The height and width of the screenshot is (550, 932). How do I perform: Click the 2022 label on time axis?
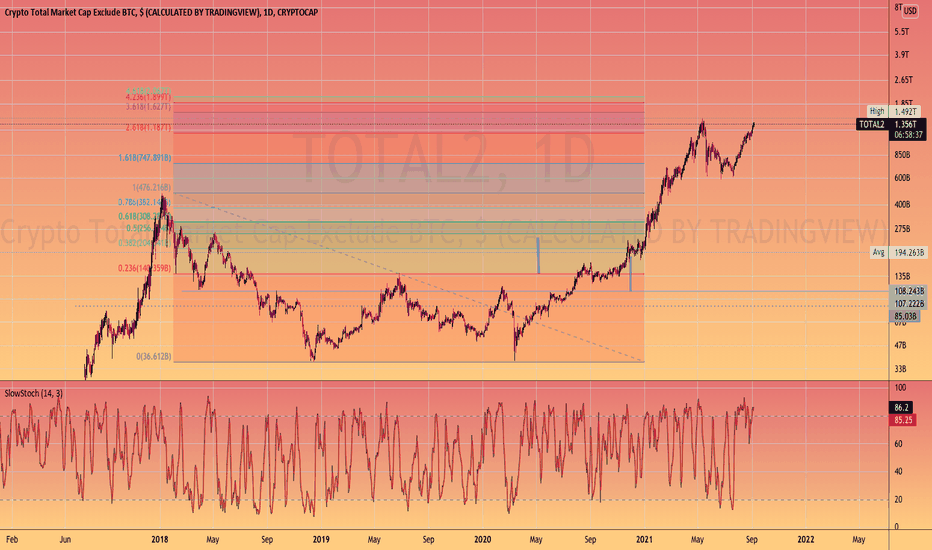(806, 540)
